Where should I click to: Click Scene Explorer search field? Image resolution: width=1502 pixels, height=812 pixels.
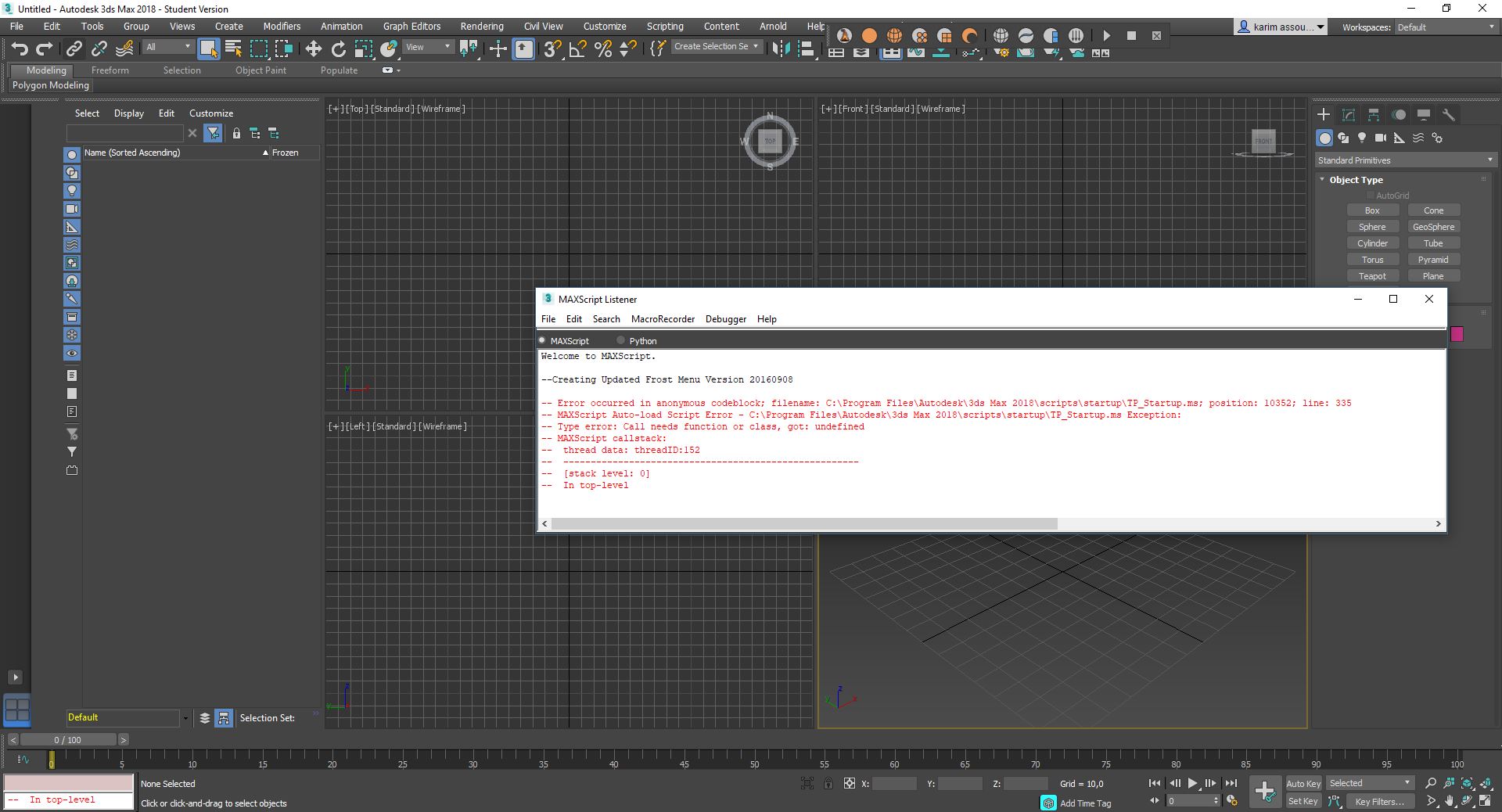click(x=125, y=133)
